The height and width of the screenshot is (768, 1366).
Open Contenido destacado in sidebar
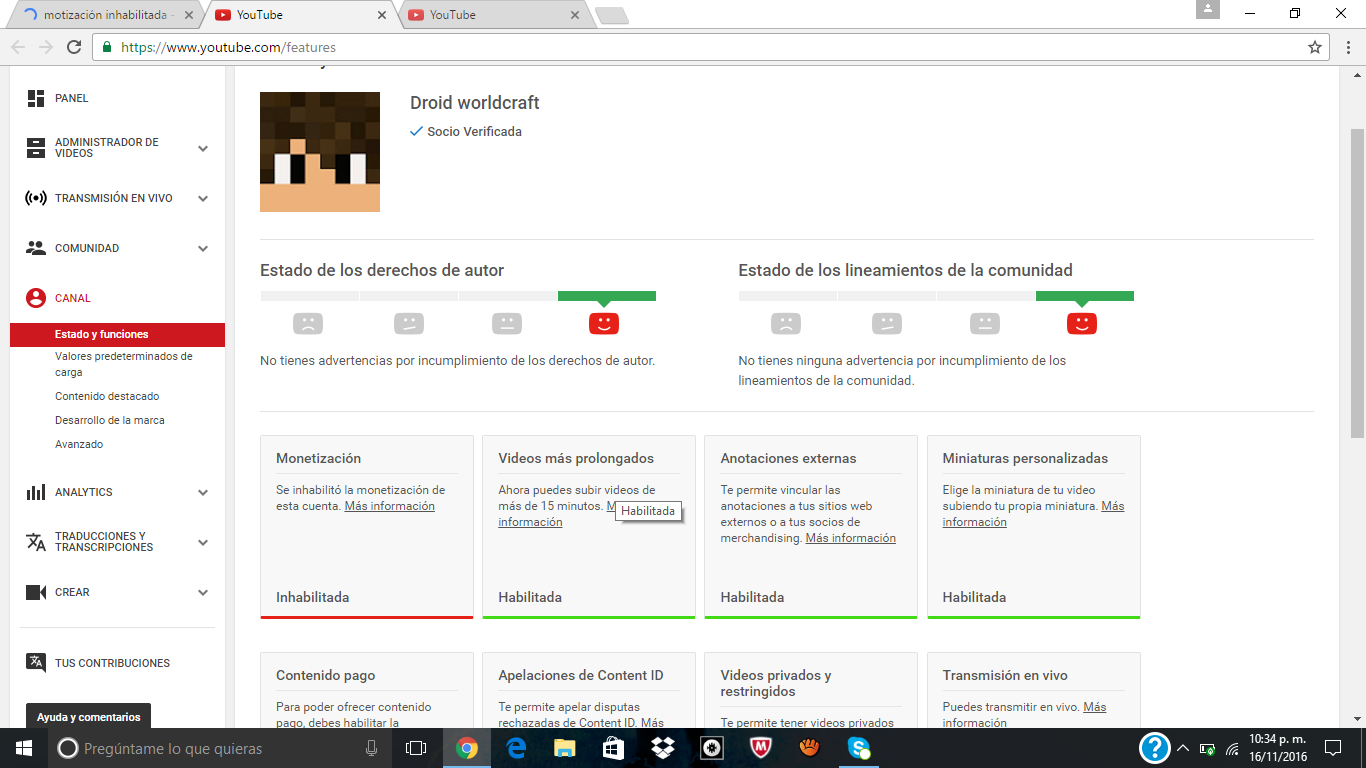[107, 396]
